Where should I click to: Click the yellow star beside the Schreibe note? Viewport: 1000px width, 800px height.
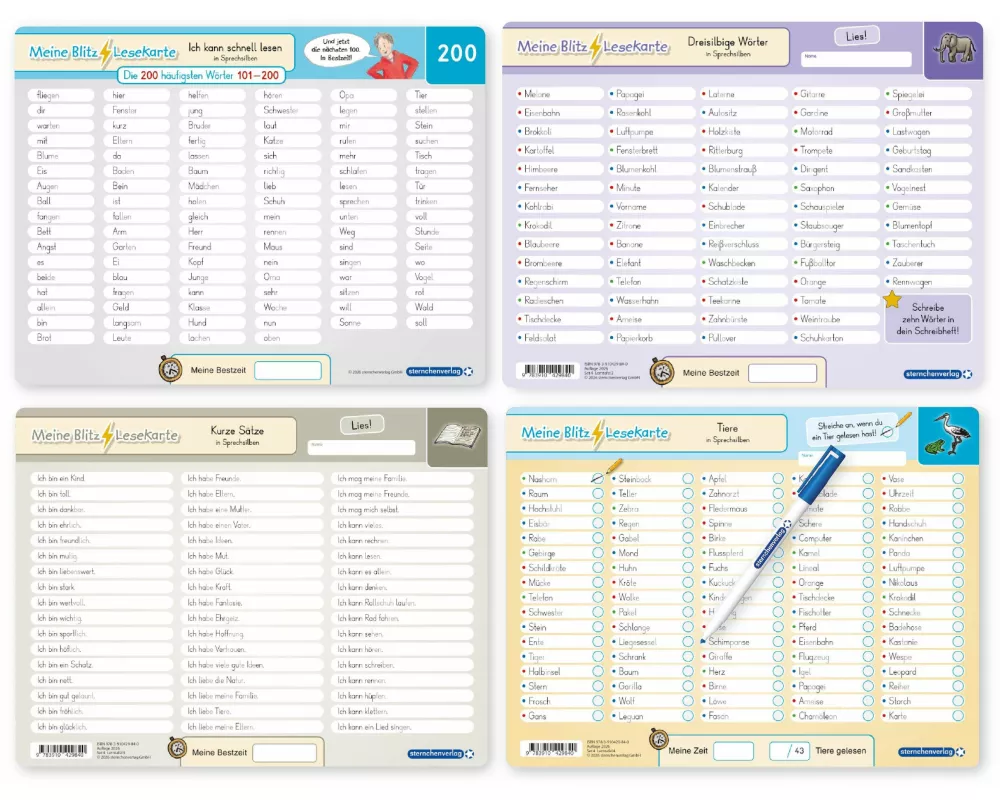(x=891, y=299)
